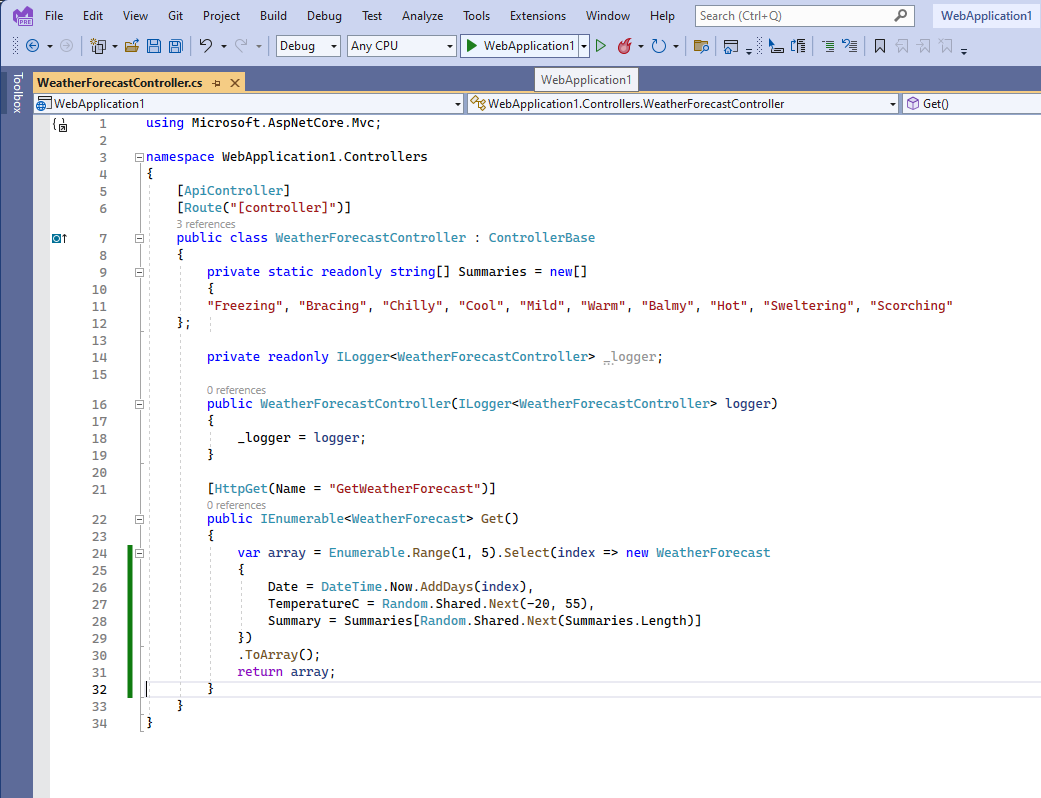The height and width of the screenshot is (798, 1041).
Task: Toggle comment on selected lines
Action: [828, 46]
